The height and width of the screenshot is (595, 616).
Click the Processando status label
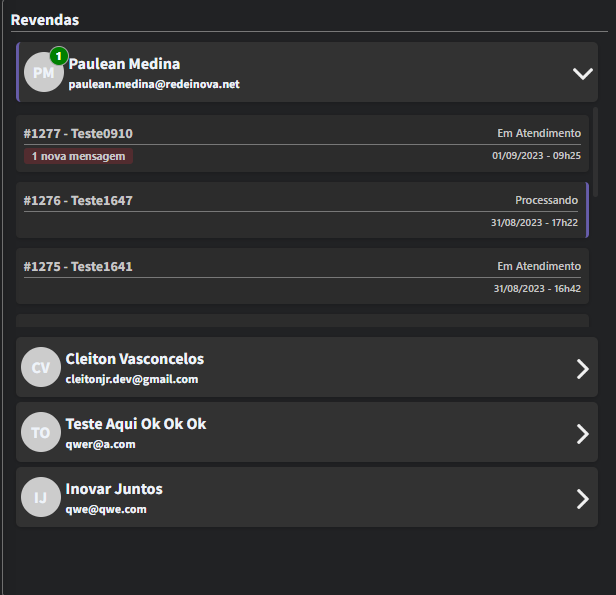(x=546, y=200)
